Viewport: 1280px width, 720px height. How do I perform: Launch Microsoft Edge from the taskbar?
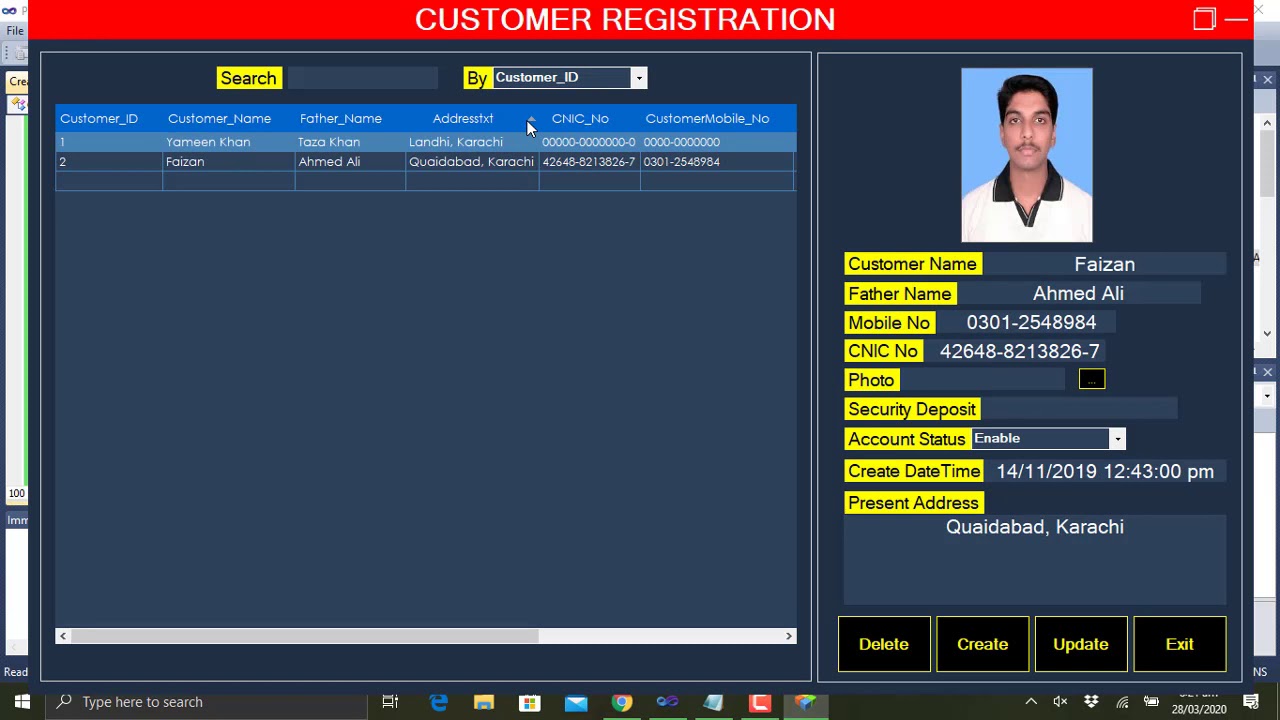click(x=438, y=702)
